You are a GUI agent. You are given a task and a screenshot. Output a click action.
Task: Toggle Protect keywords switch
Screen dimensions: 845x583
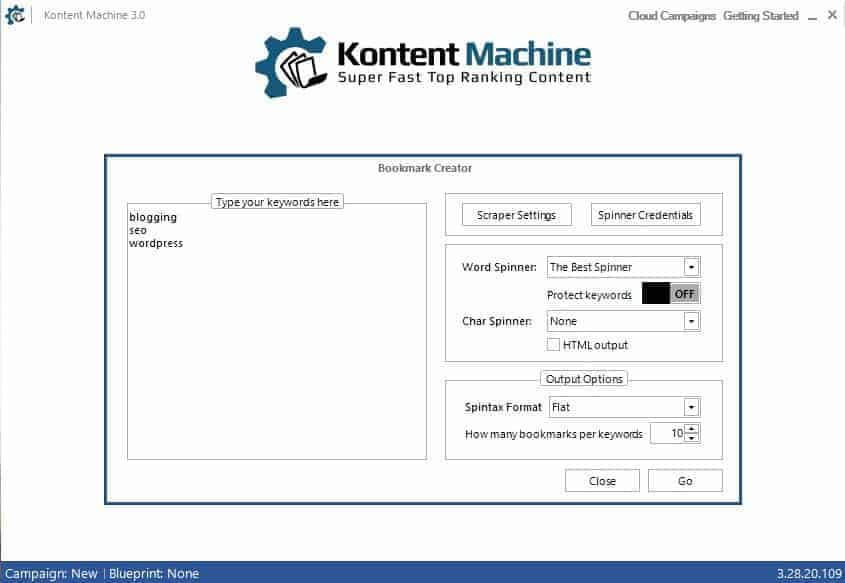click(x=670, y=294)
